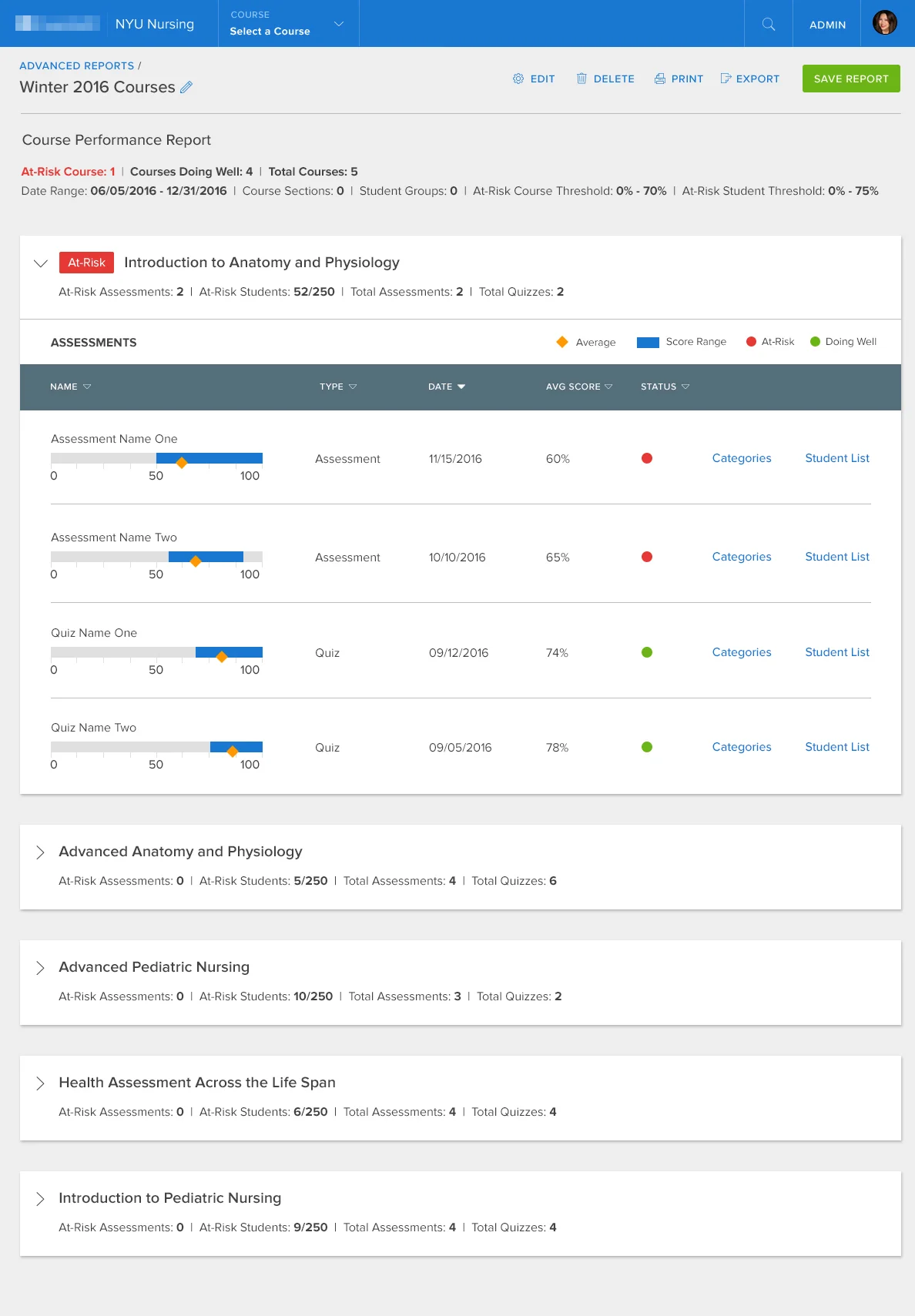Click the score range bar of Assessment Name Two
The width and height of the screenshot is (915, 1316).
coord(206,557)
